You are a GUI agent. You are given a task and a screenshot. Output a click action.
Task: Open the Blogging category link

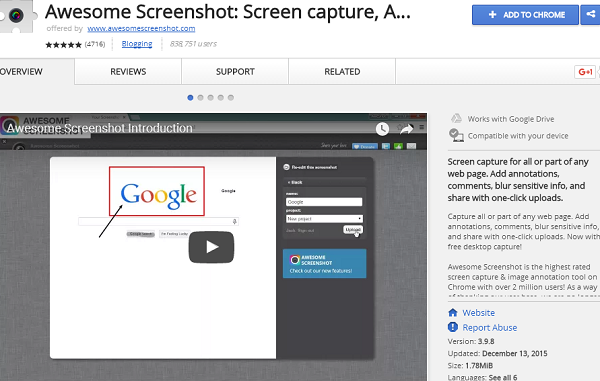137,44
